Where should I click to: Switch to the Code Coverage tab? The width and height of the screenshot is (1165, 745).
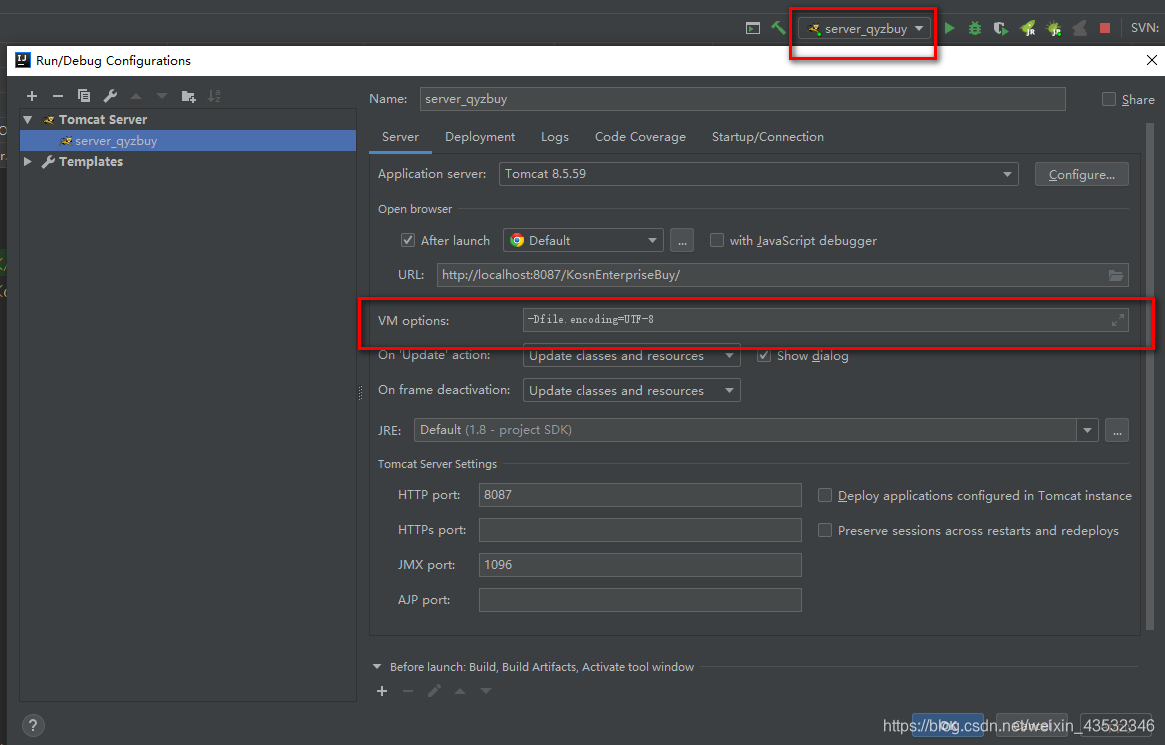coord(640,137)
